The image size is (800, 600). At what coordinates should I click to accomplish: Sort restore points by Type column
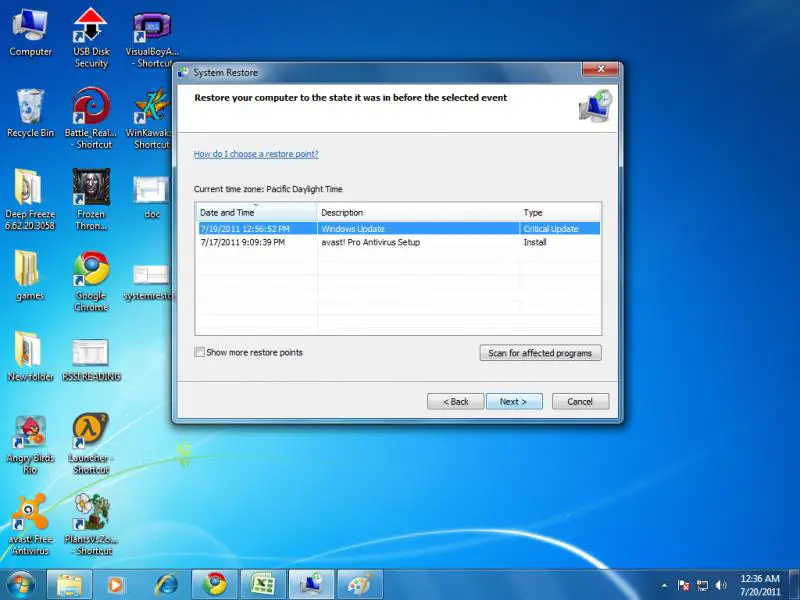(x=560, y=213)
